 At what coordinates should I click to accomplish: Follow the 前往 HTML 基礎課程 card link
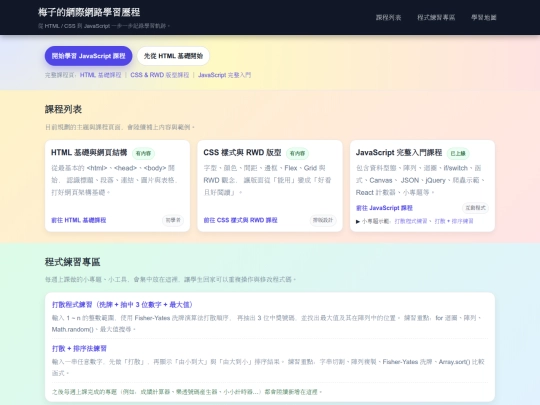(79, 220)
